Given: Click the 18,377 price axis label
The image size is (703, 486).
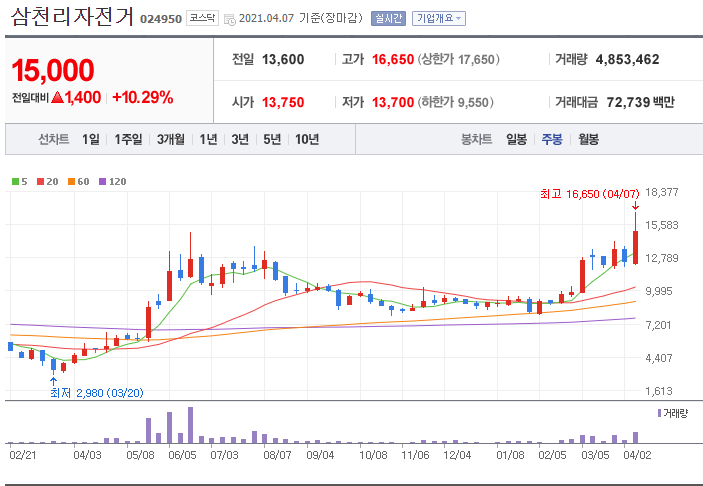Looking at the screenshot, I should point(662,192).
